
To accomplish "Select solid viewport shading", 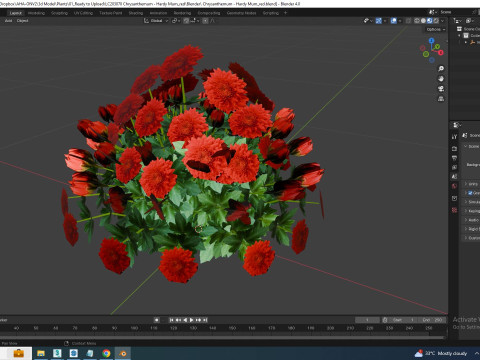I will 423,21.
